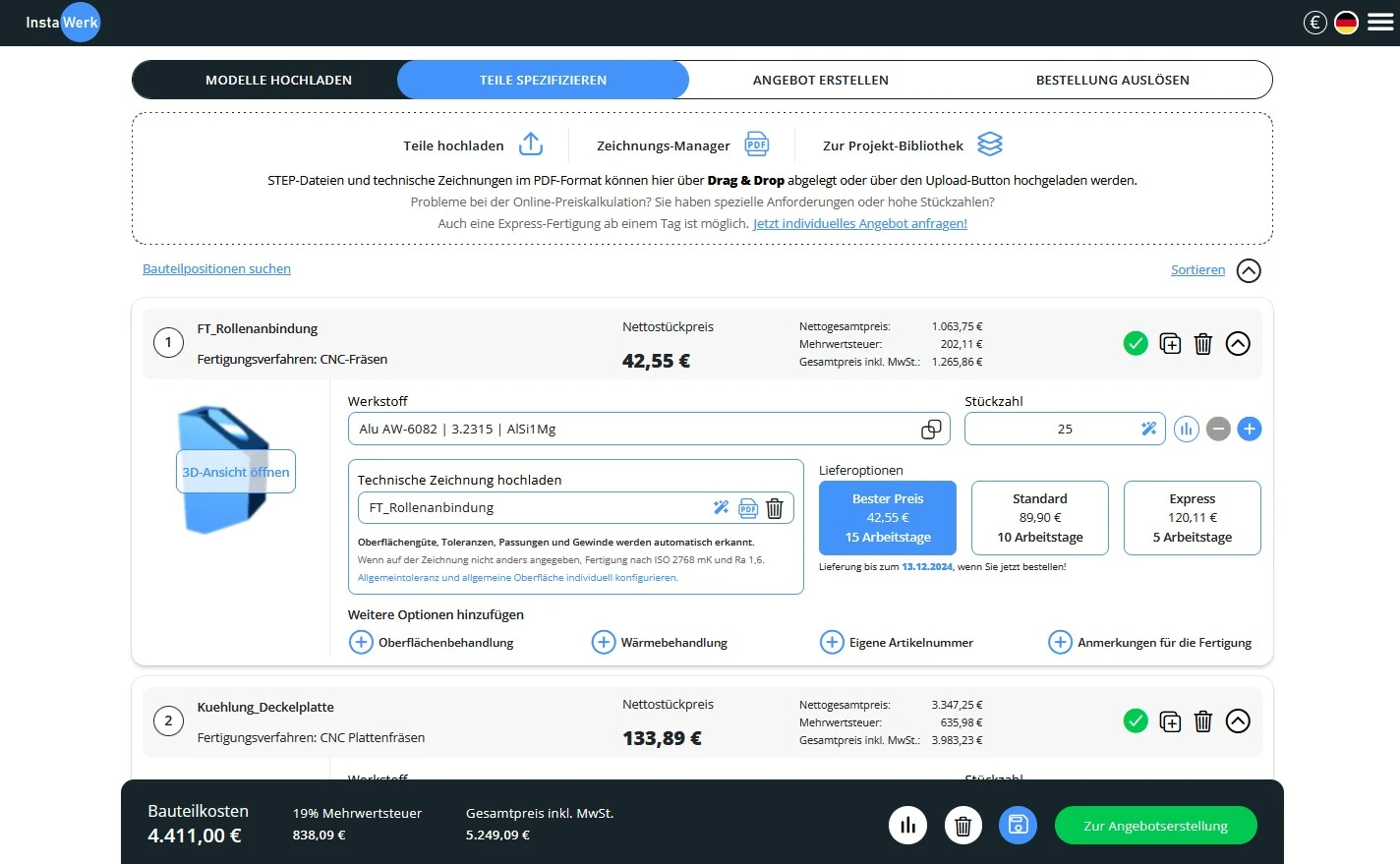The width and height of the screenshot is (1400, 864).
Task: Click the magic wand icon in the drawing field
Action: pos(721,507)
